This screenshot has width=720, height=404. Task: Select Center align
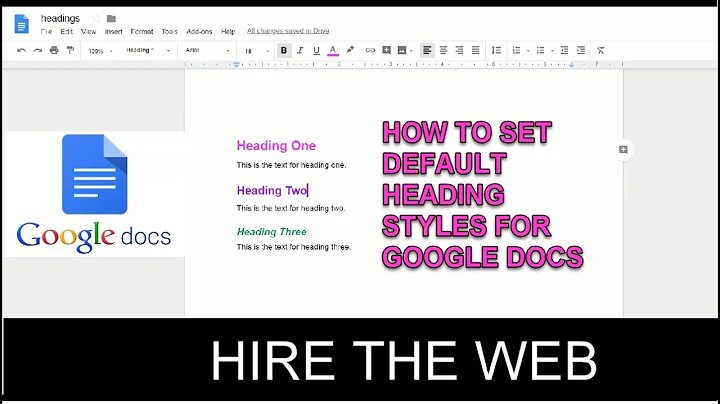click(x=443, y=50)
